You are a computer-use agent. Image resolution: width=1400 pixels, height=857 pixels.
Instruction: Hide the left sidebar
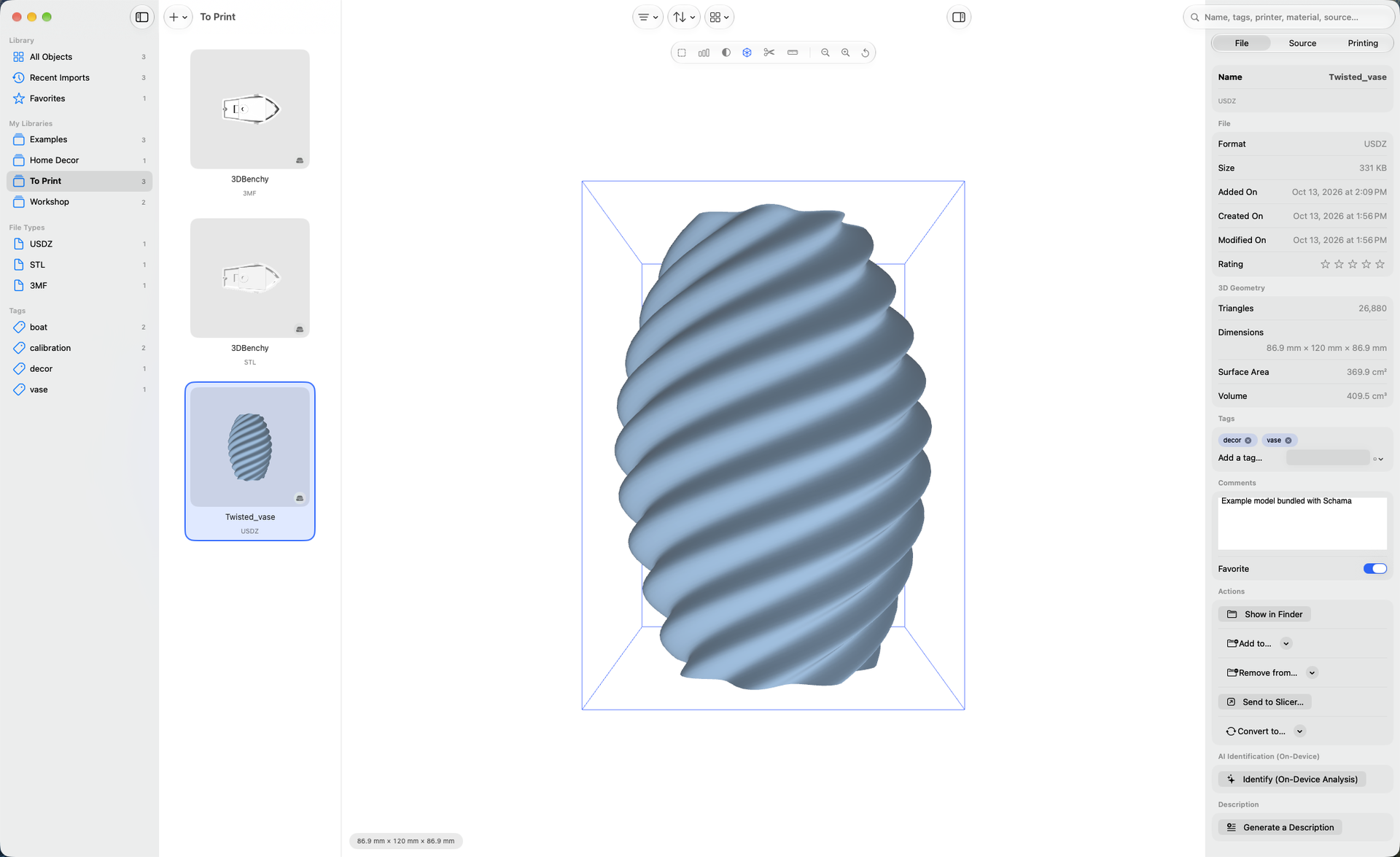(142, 17)
